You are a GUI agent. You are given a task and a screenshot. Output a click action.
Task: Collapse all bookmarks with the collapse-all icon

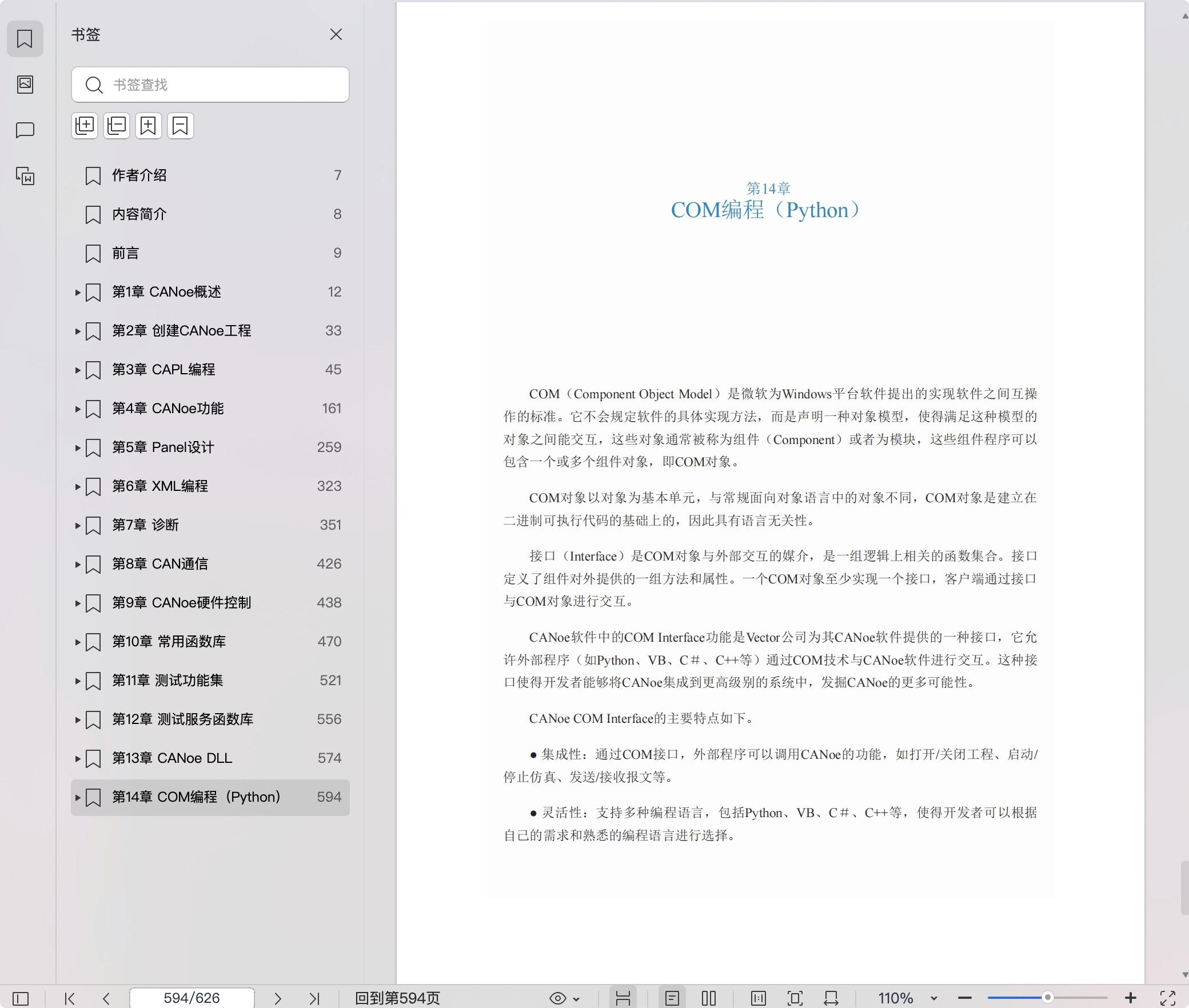117,126
